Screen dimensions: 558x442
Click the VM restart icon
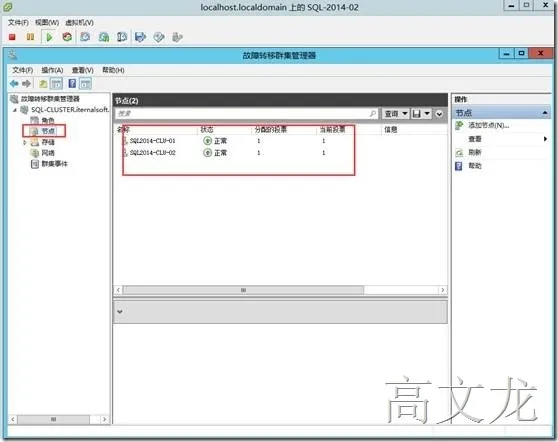click(x=67, y=37)
